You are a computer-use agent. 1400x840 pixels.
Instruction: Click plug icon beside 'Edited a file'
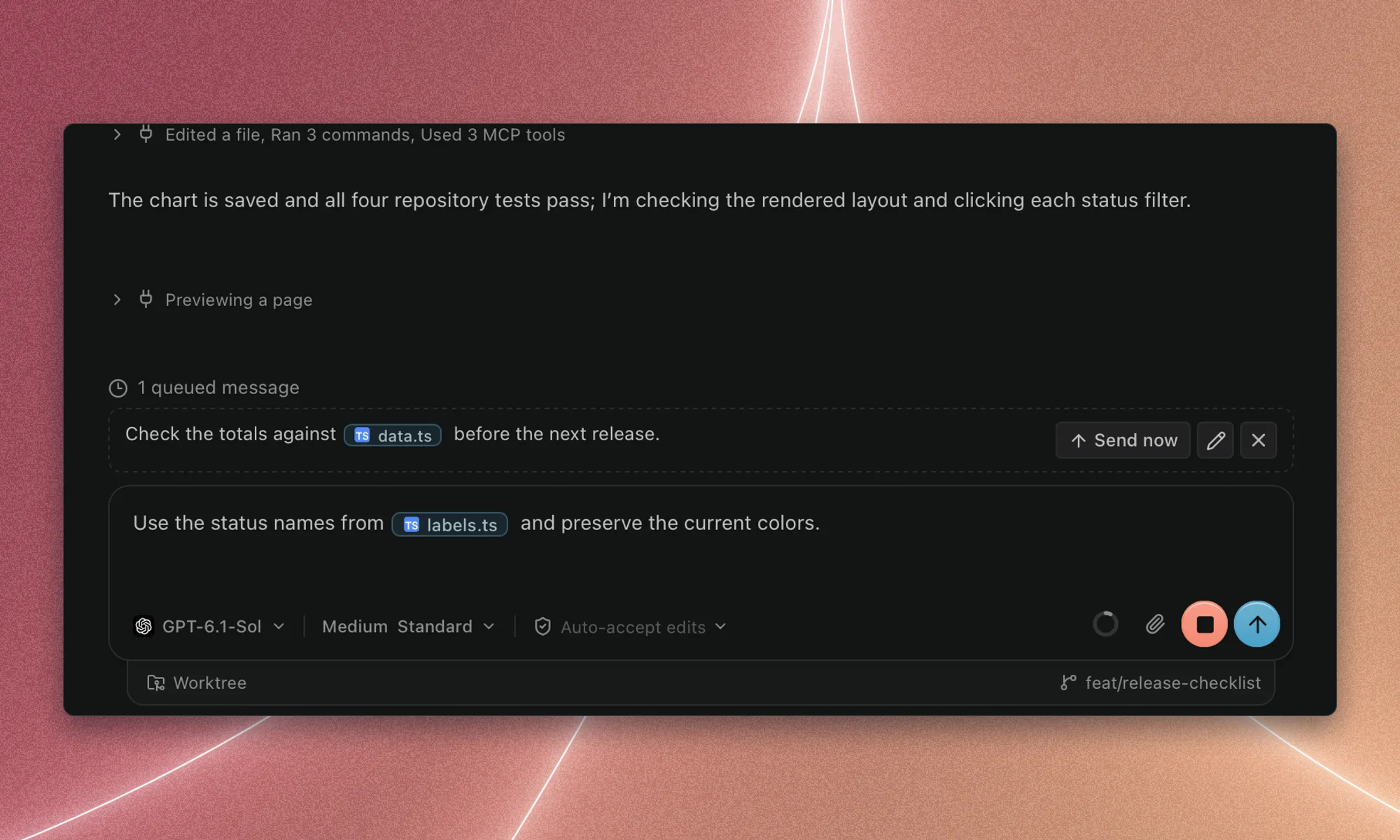[146, 134]
